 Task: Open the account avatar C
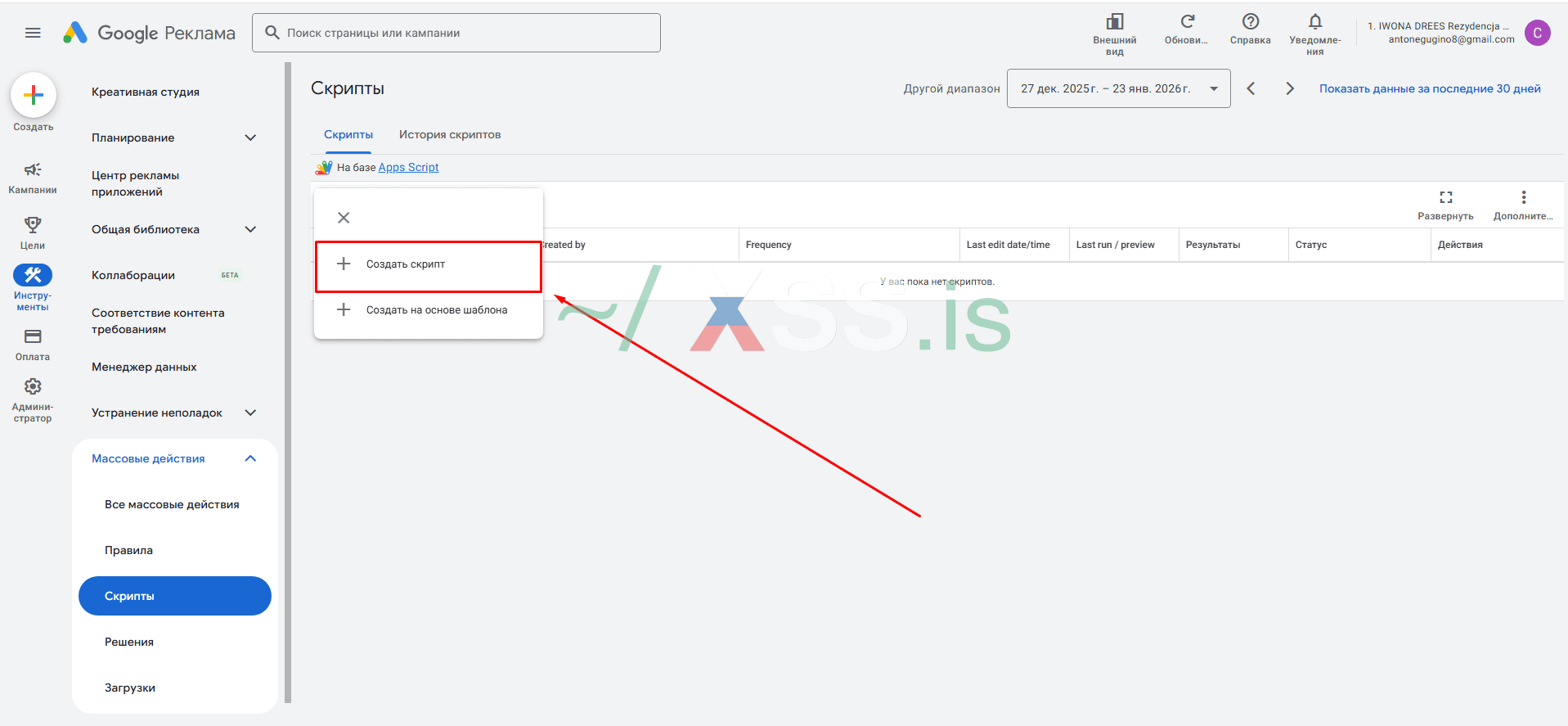click(1538, 33)
